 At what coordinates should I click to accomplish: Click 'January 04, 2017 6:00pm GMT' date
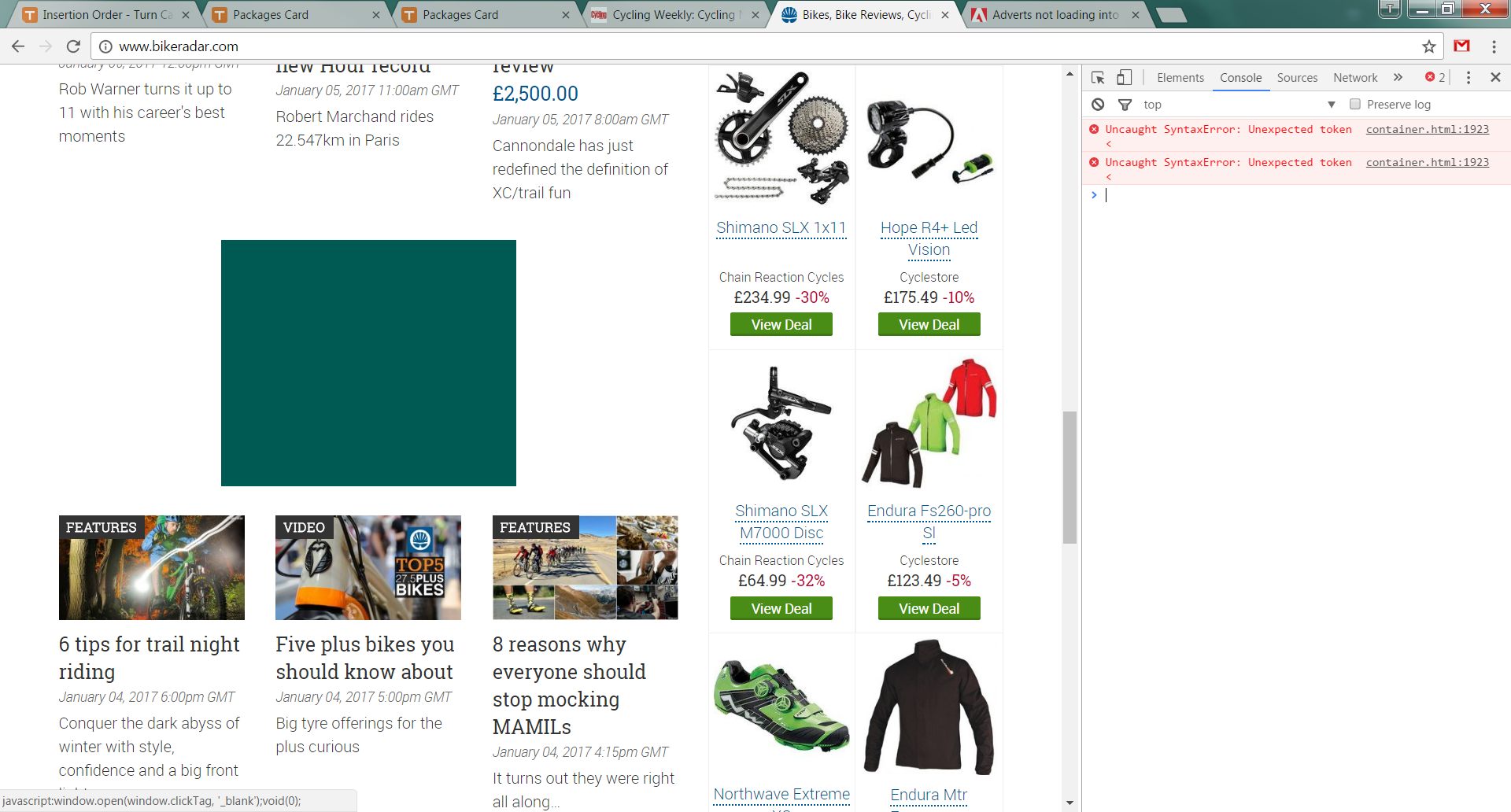click(147, 697)
